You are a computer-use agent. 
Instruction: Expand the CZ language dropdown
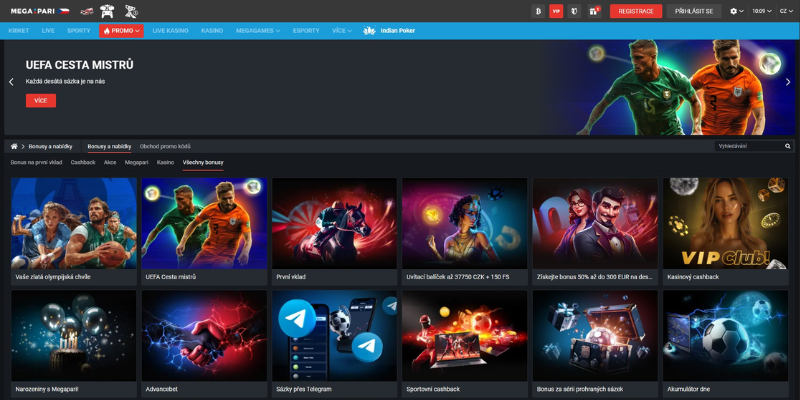[x=786, y=11]
